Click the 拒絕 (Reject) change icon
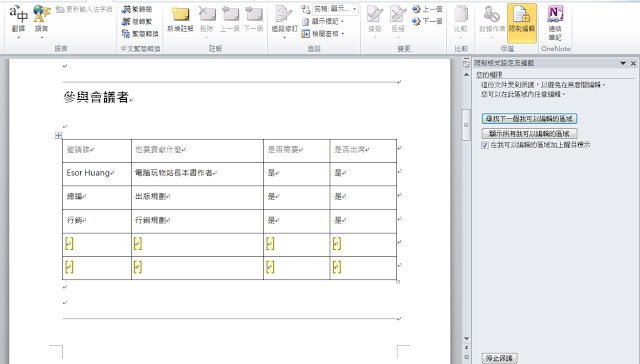The height and width of the screenshot is (364, 640). (398, 14)
